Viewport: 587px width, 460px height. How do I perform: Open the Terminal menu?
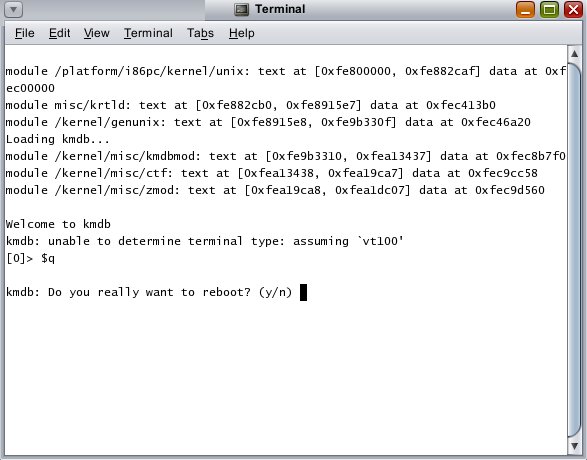click(x=148, y=33)
